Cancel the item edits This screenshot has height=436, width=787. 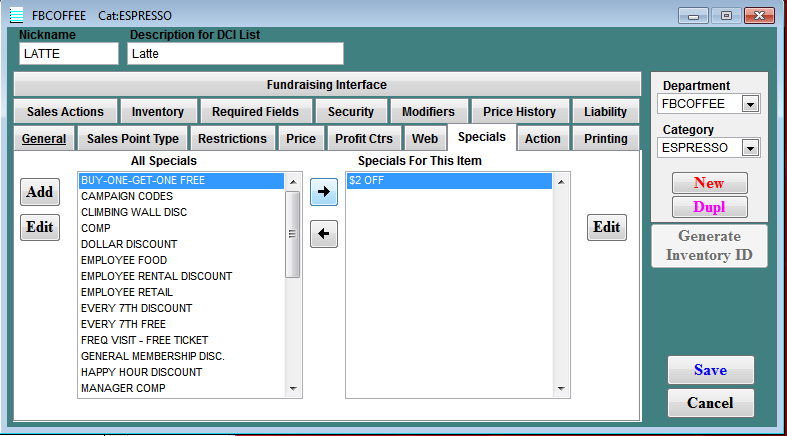pos(710,403)
